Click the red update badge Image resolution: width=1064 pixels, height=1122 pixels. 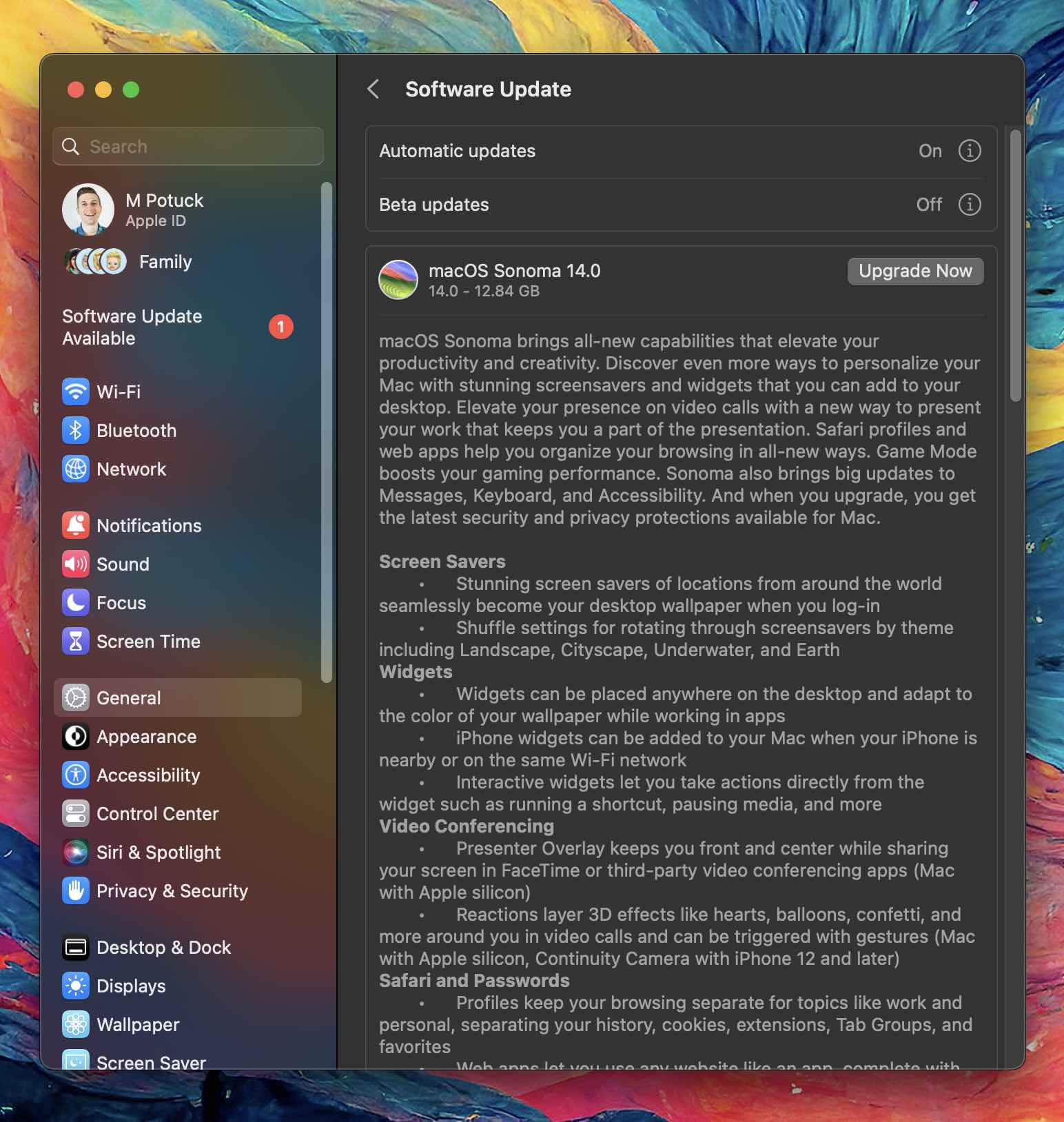pyautogui.click(x=280, y=327)
